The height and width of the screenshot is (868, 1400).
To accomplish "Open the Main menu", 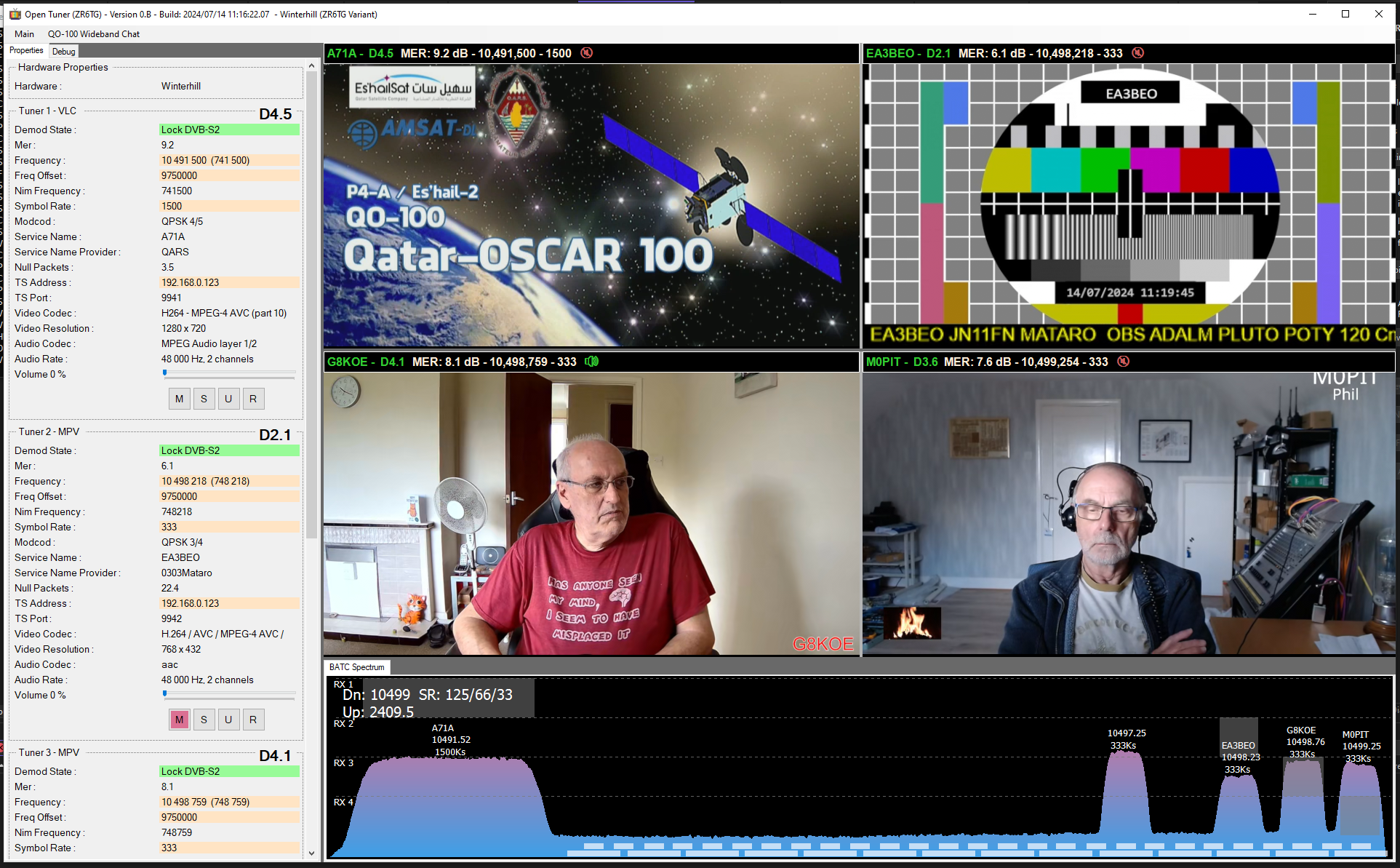I will coord(24,34).
